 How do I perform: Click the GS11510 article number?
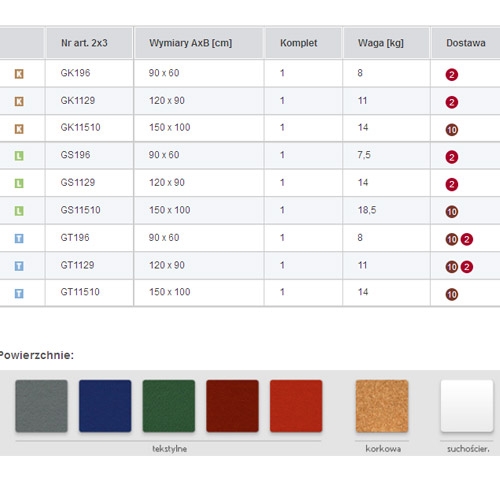pos(80,210)
